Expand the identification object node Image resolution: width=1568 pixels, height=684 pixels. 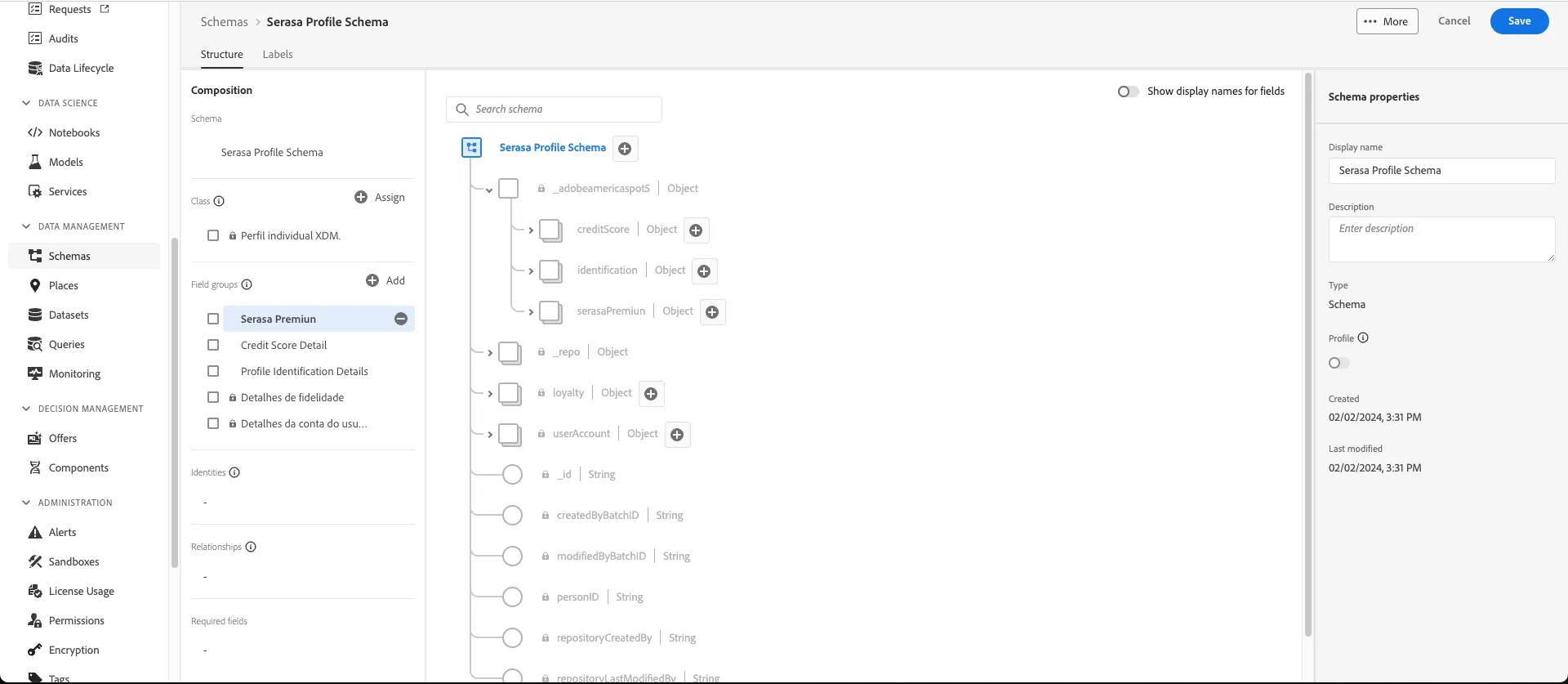pyautogui.click(x=531, y=271)
